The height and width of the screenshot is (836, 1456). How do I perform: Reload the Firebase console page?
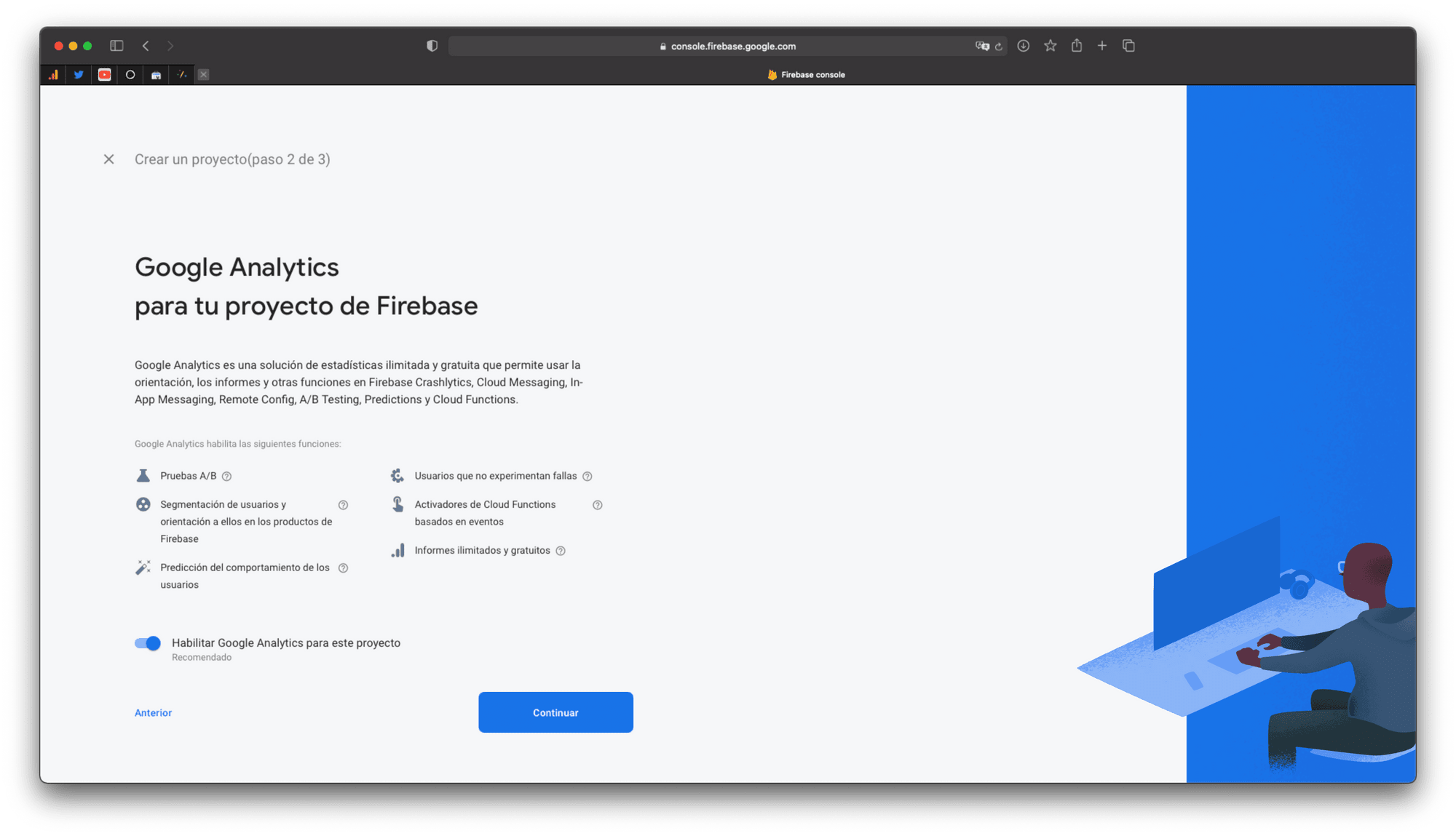click(x=999, y=47)
